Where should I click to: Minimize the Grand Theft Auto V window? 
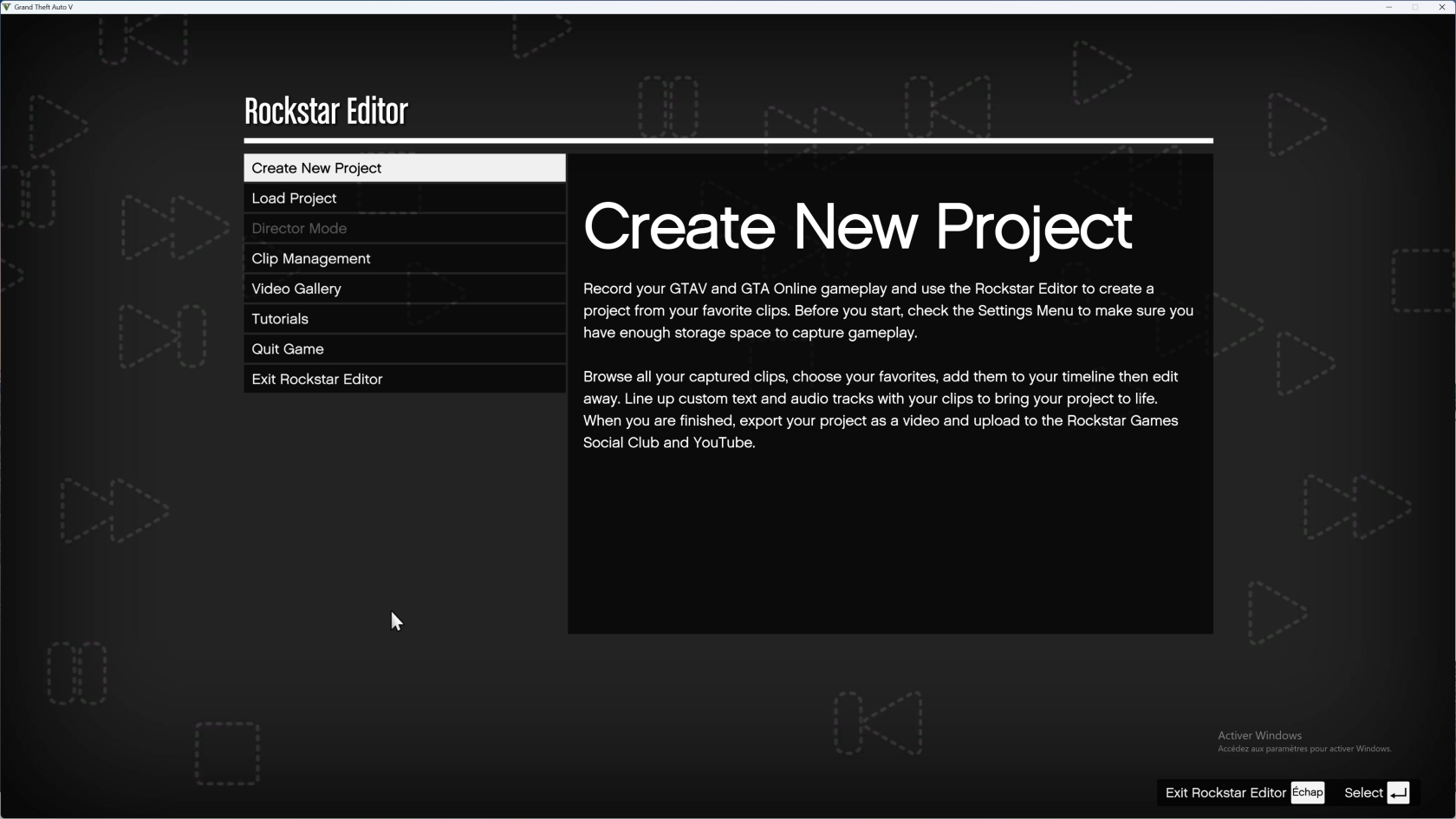[1388, 7]
